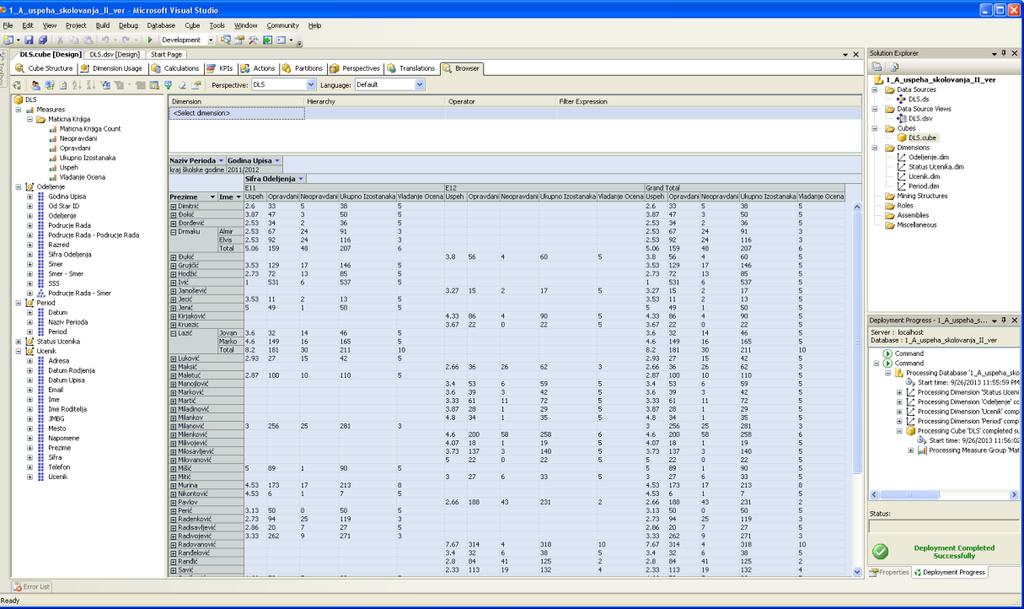The height and width of the screenshot is (609, 1024).
Task: Collapse the Measures node in the metadata tree
Action: point(18,110)
